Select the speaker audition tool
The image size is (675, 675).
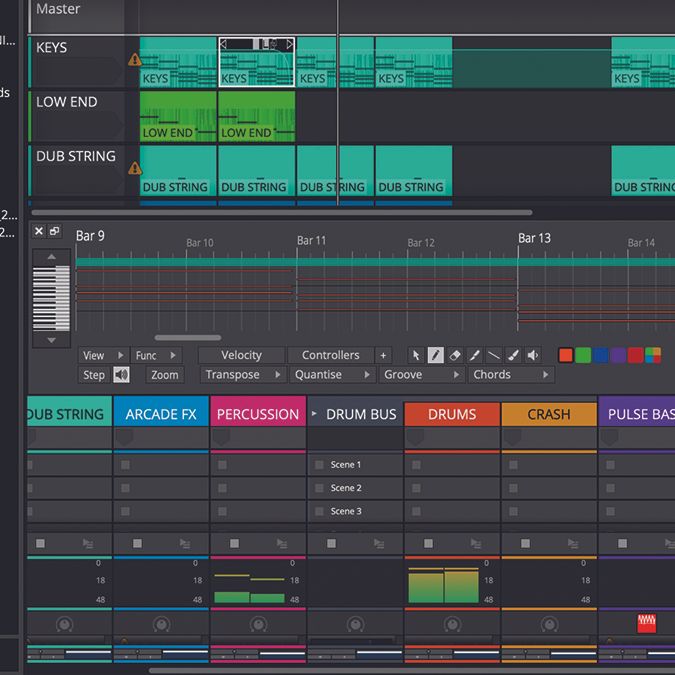533,356
